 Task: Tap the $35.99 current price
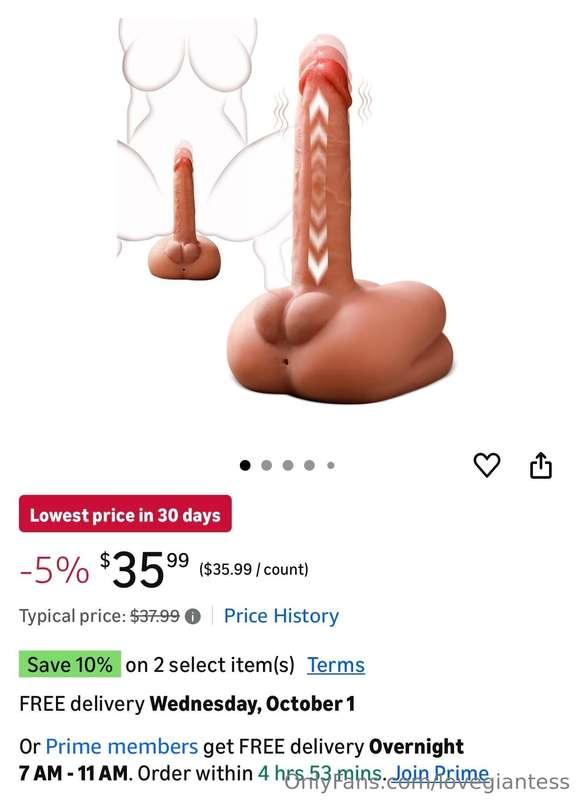click(144, 568)
